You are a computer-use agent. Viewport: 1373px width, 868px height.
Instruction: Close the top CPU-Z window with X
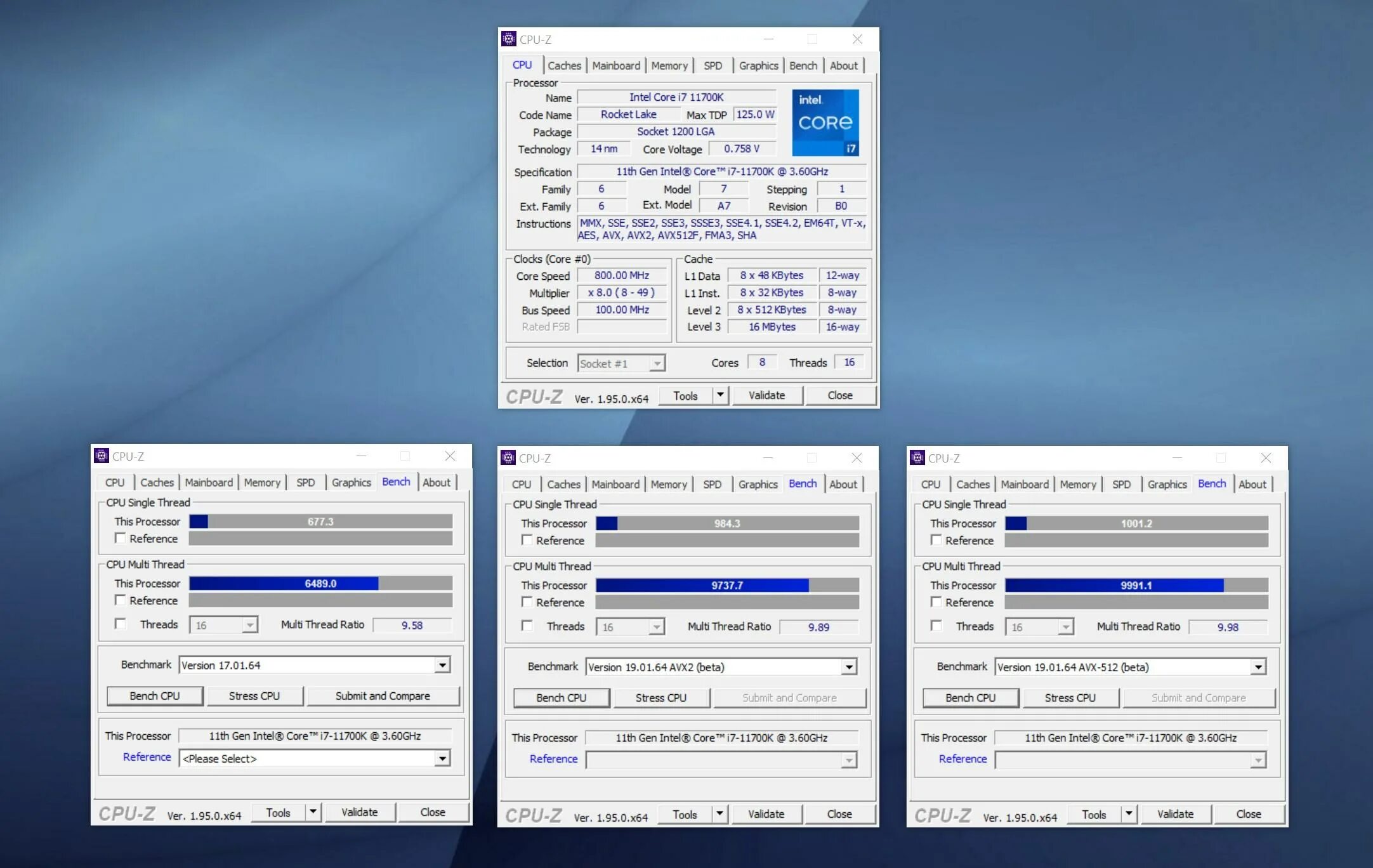[857, 39]
